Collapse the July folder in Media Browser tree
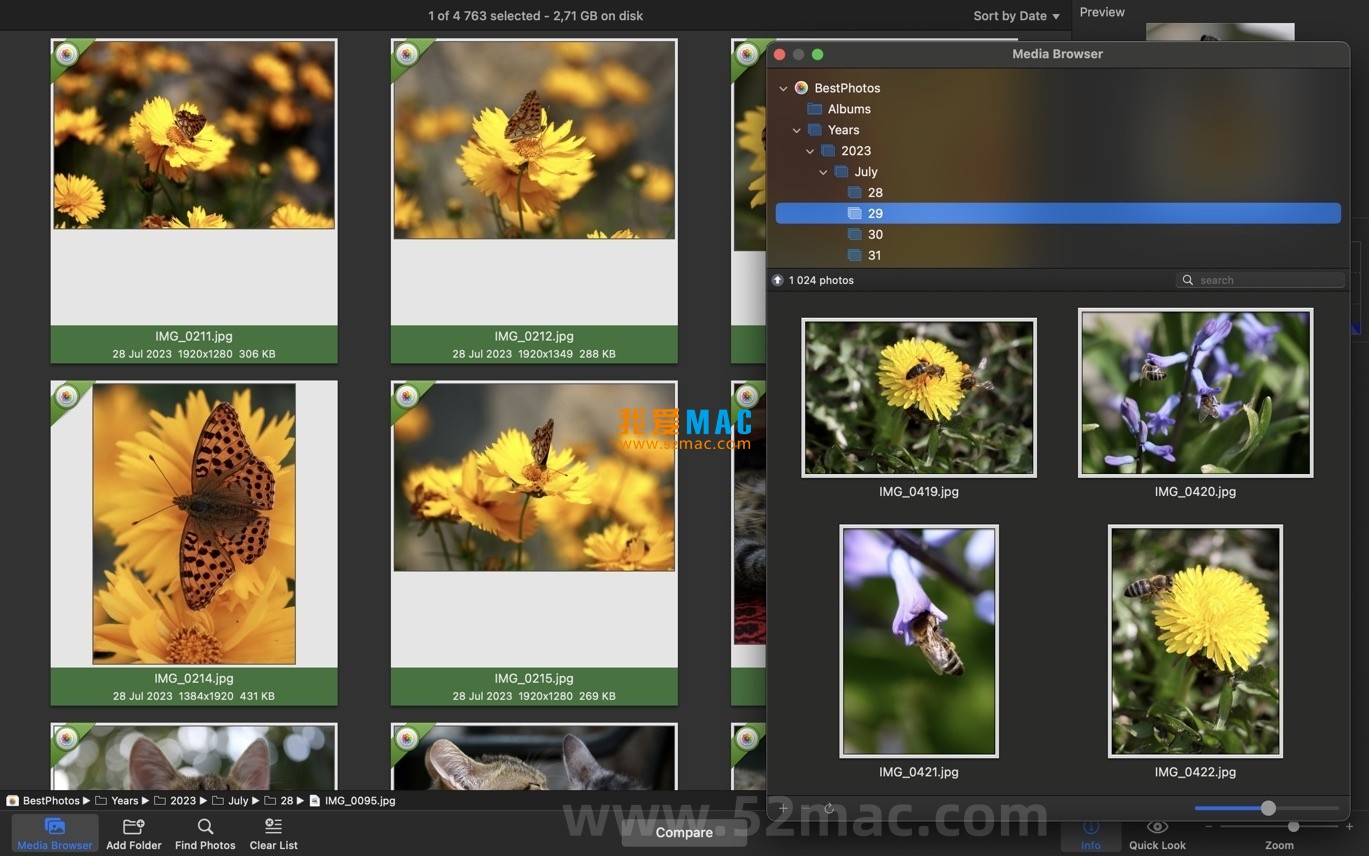1369x856 pixels. (x=824, y=171)
